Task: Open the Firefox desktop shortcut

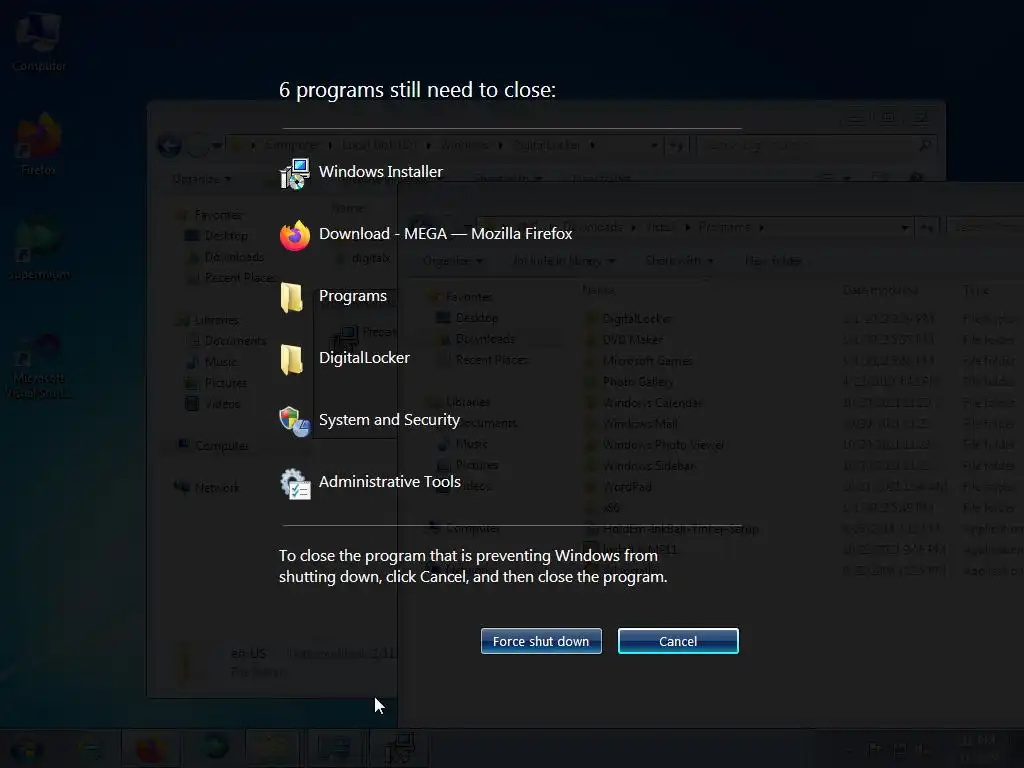Action: point(39,145)
